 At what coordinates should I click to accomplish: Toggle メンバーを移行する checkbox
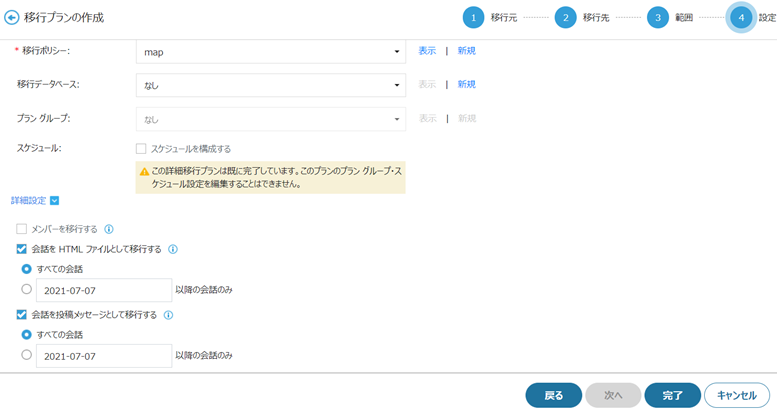[21, 229]
